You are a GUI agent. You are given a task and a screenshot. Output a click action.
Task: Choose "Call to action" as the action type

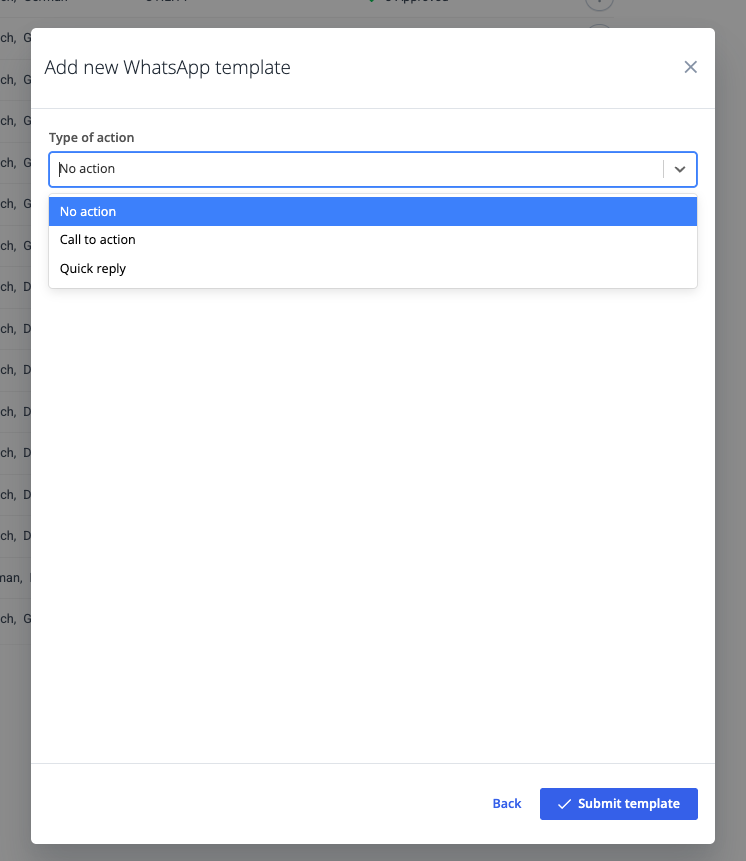click(97, 239)
